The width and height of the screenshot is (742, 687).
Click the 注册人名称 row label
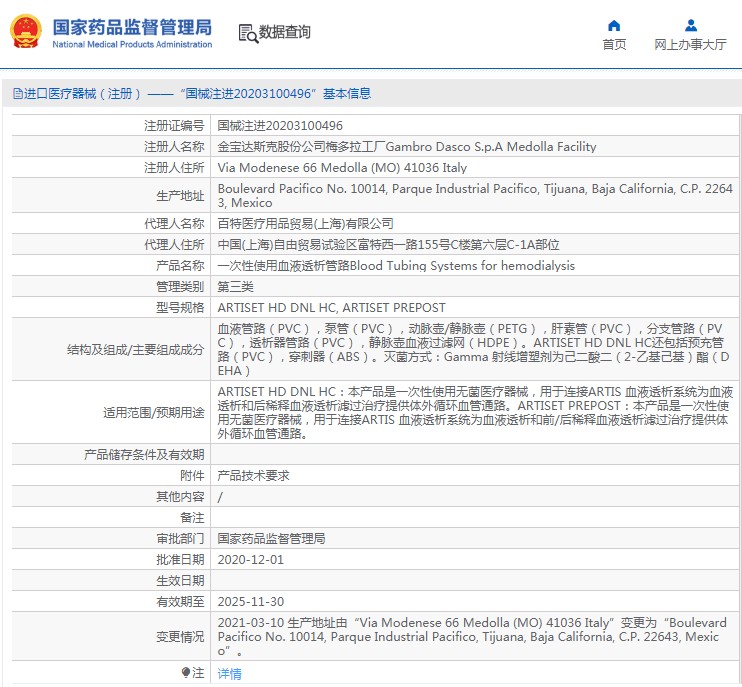coord(174,147)
